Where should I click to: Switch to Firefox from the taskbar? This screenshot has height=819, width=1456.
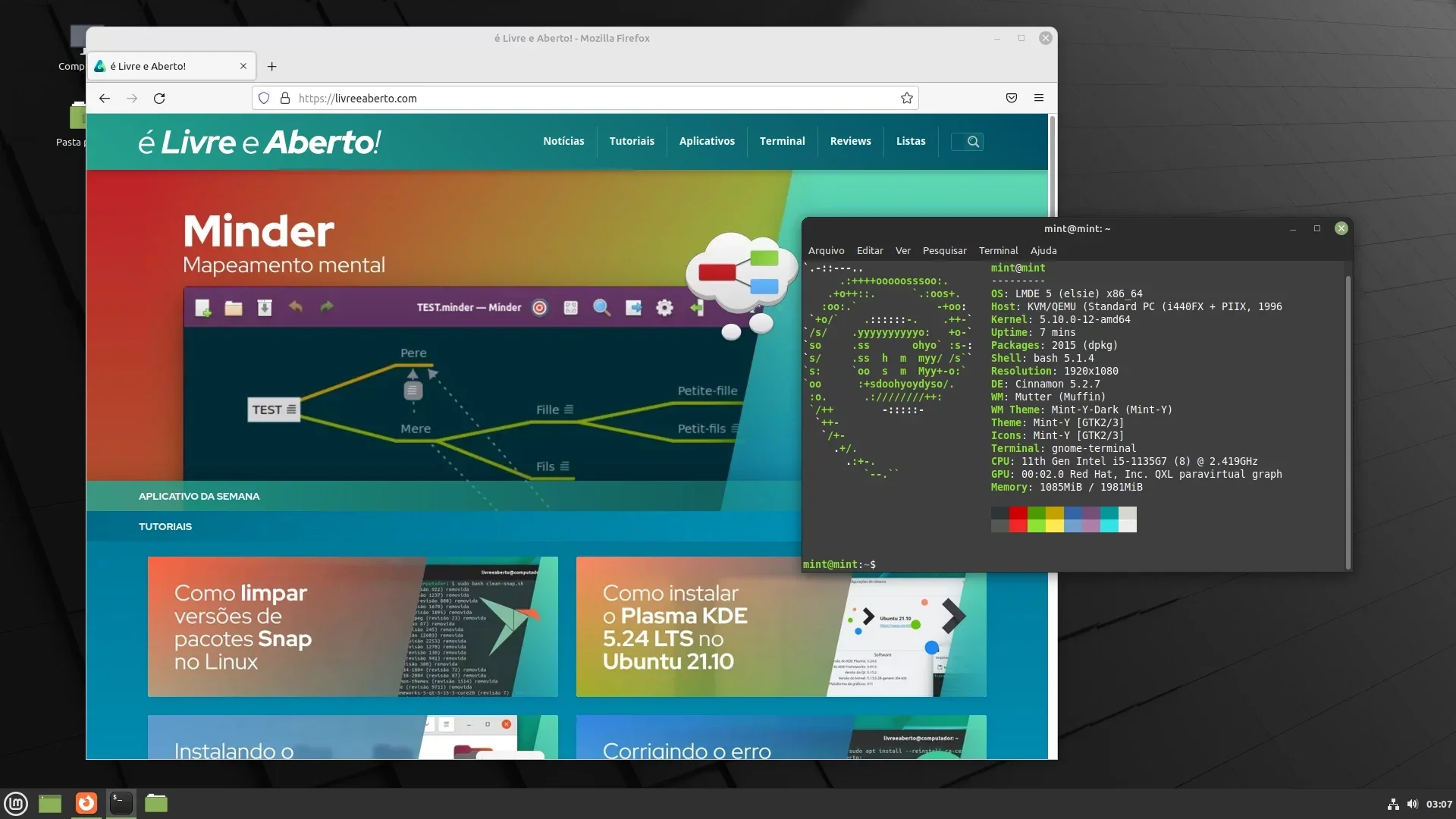86,804
